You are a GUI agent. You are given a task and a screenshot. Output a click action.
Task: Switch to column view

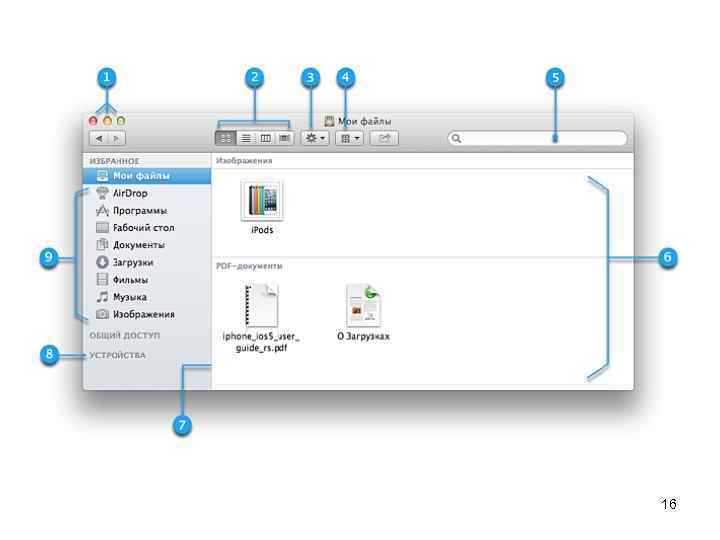point(265,138)
